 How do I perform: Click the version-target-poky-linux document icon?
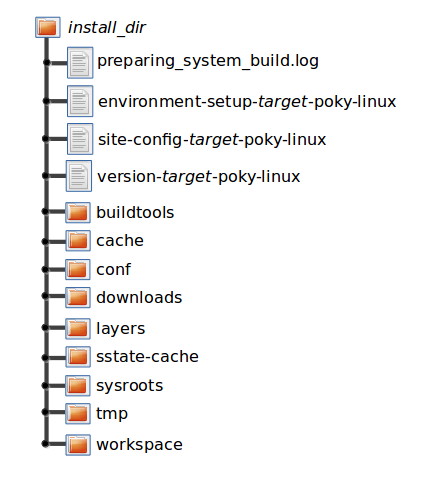pyautogui.click(x=79, y=176)
